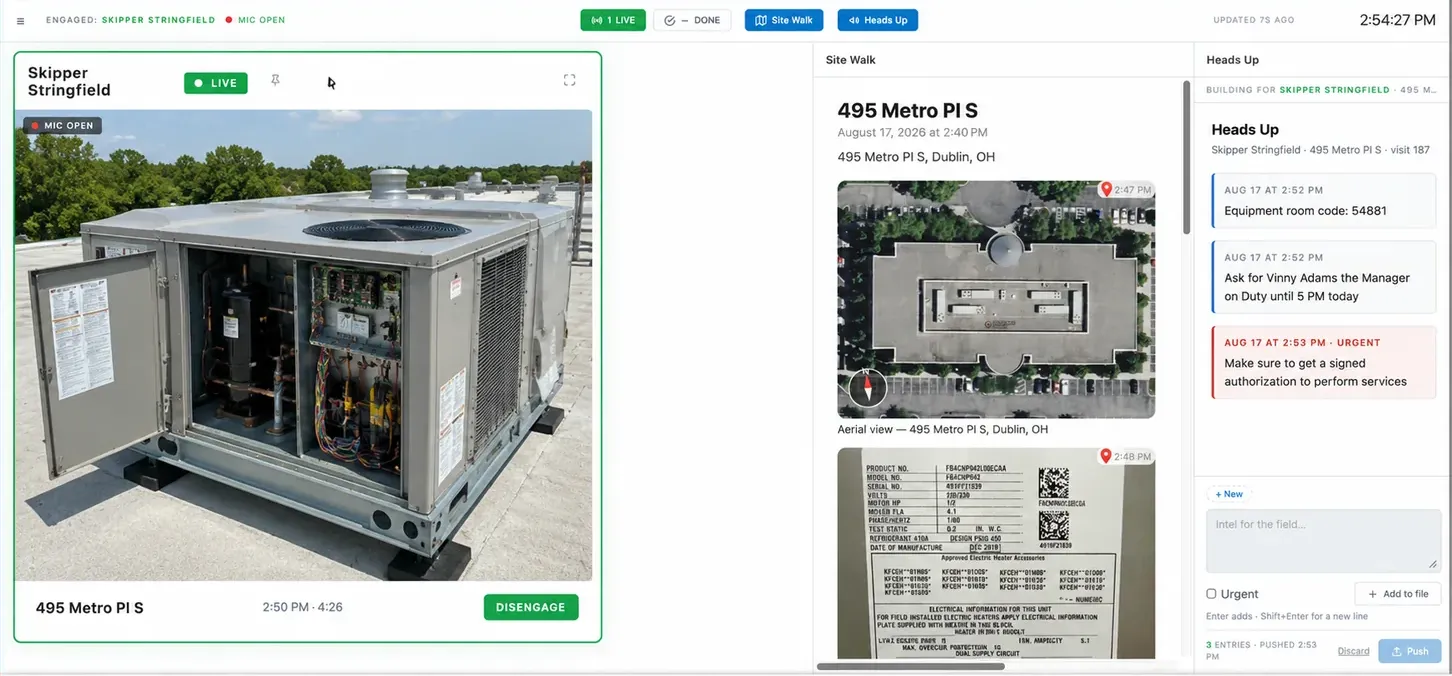Viewport: 1452px width, 676px height.
Task: Click the Site Walk vertical scrollbar
Action: 1187,157
